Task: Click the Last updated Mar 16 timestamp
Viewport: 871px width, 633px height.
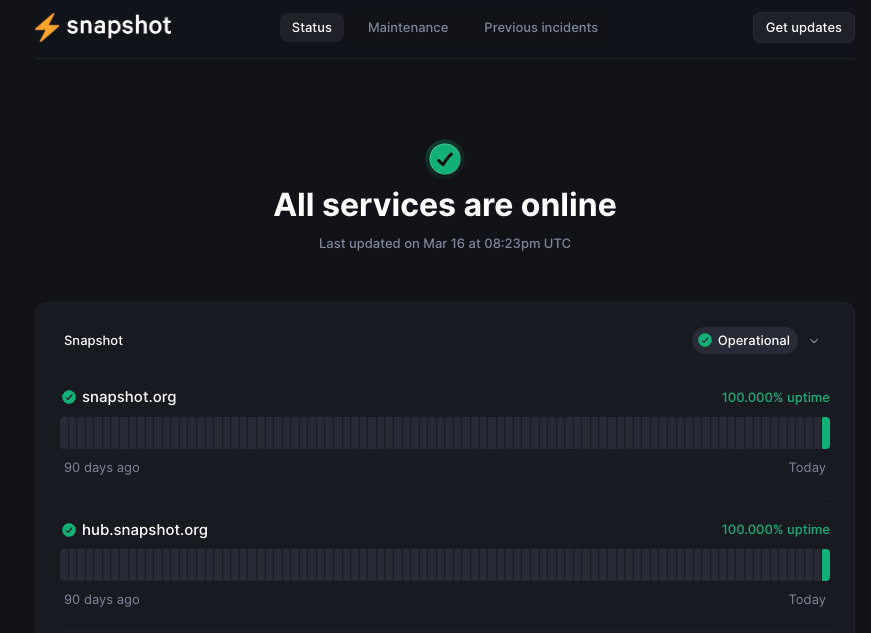Action: [445, 243]
